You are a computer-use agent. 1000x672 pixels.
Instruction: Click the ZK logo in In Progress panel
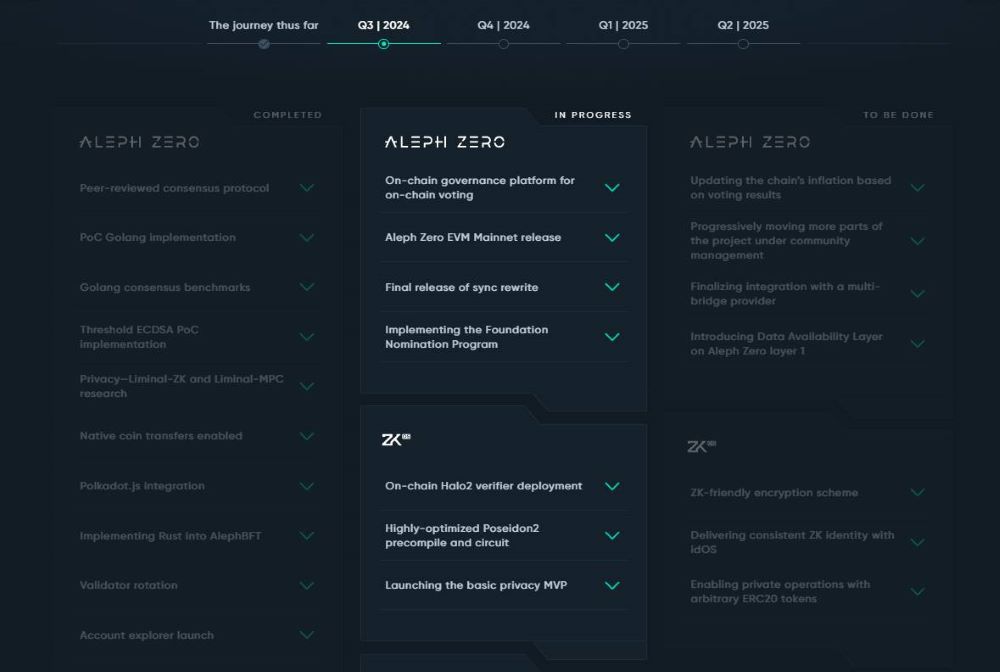point(396,439)
